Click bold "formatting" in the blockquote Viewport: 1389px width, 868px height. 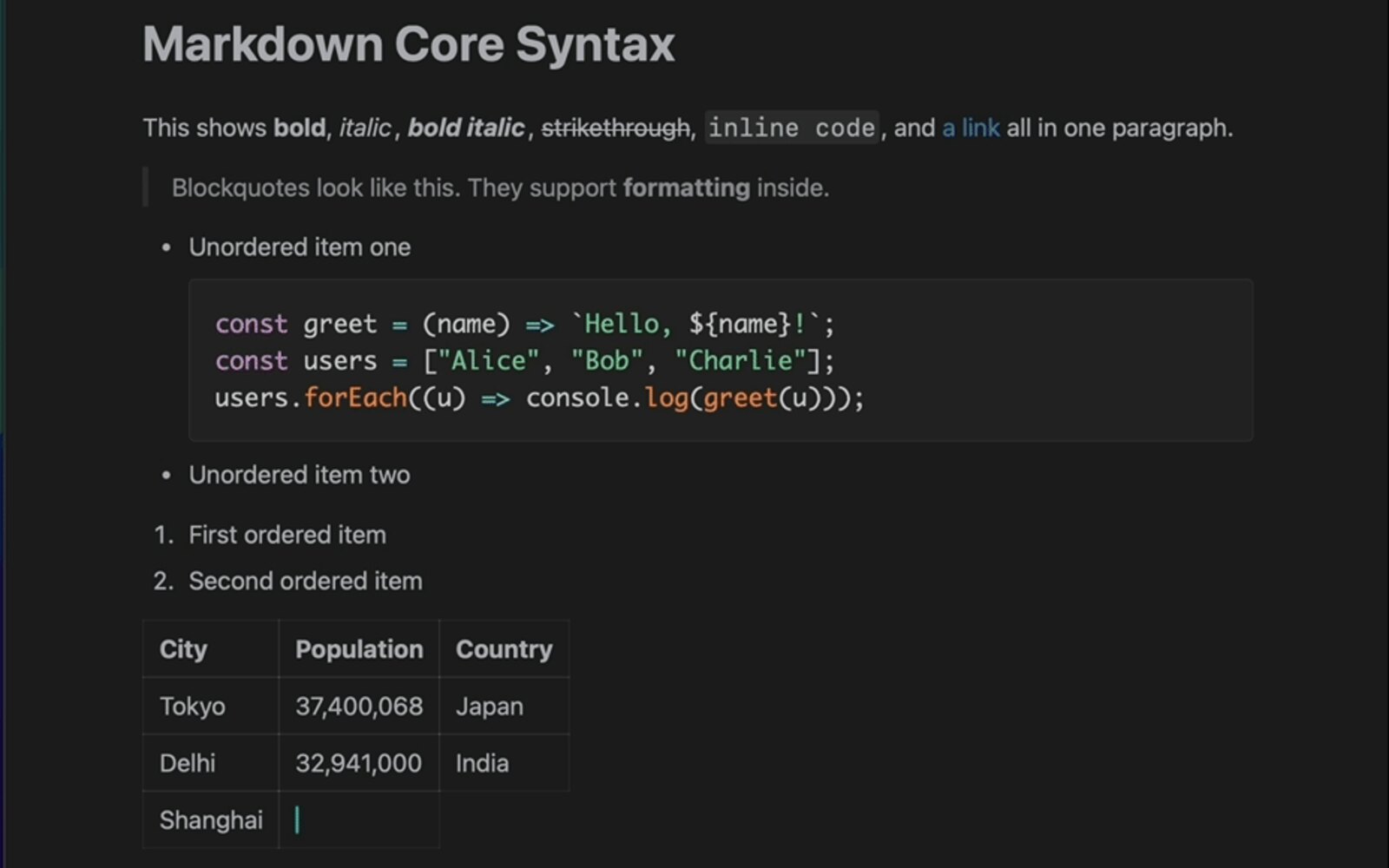click(x=687, y=187)
